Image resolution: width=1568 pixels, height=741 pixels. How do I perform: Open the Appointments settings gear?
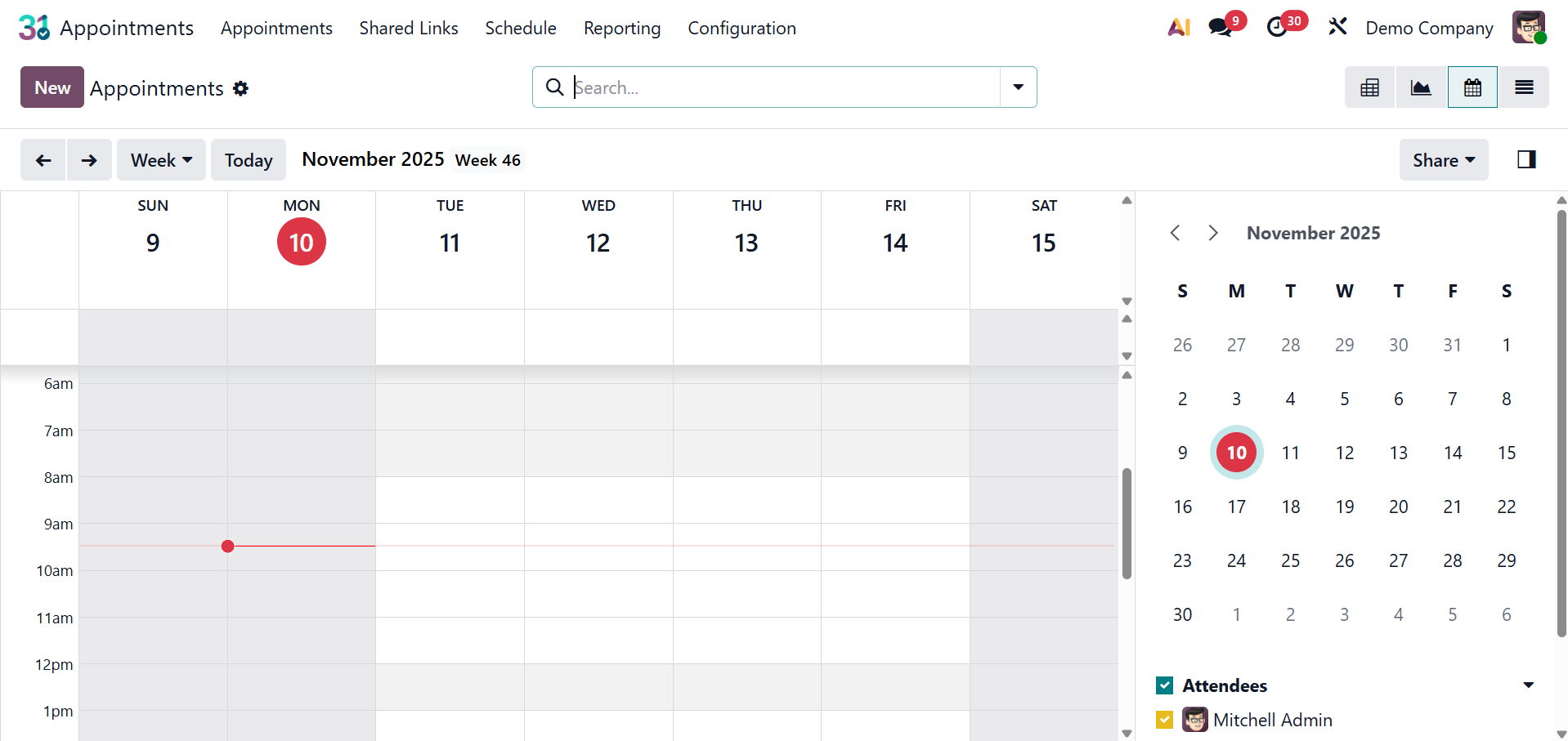click(240, 88)
